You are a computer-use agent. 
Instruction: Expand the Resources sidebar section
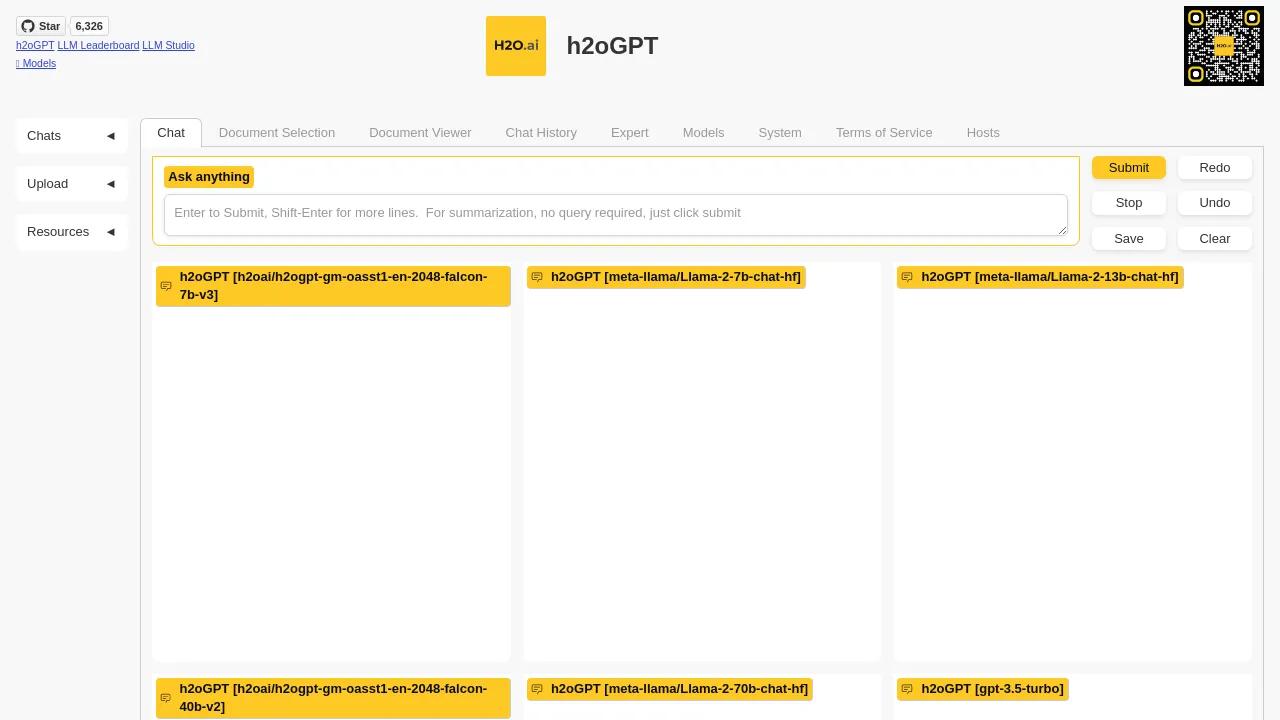[72, 232]
